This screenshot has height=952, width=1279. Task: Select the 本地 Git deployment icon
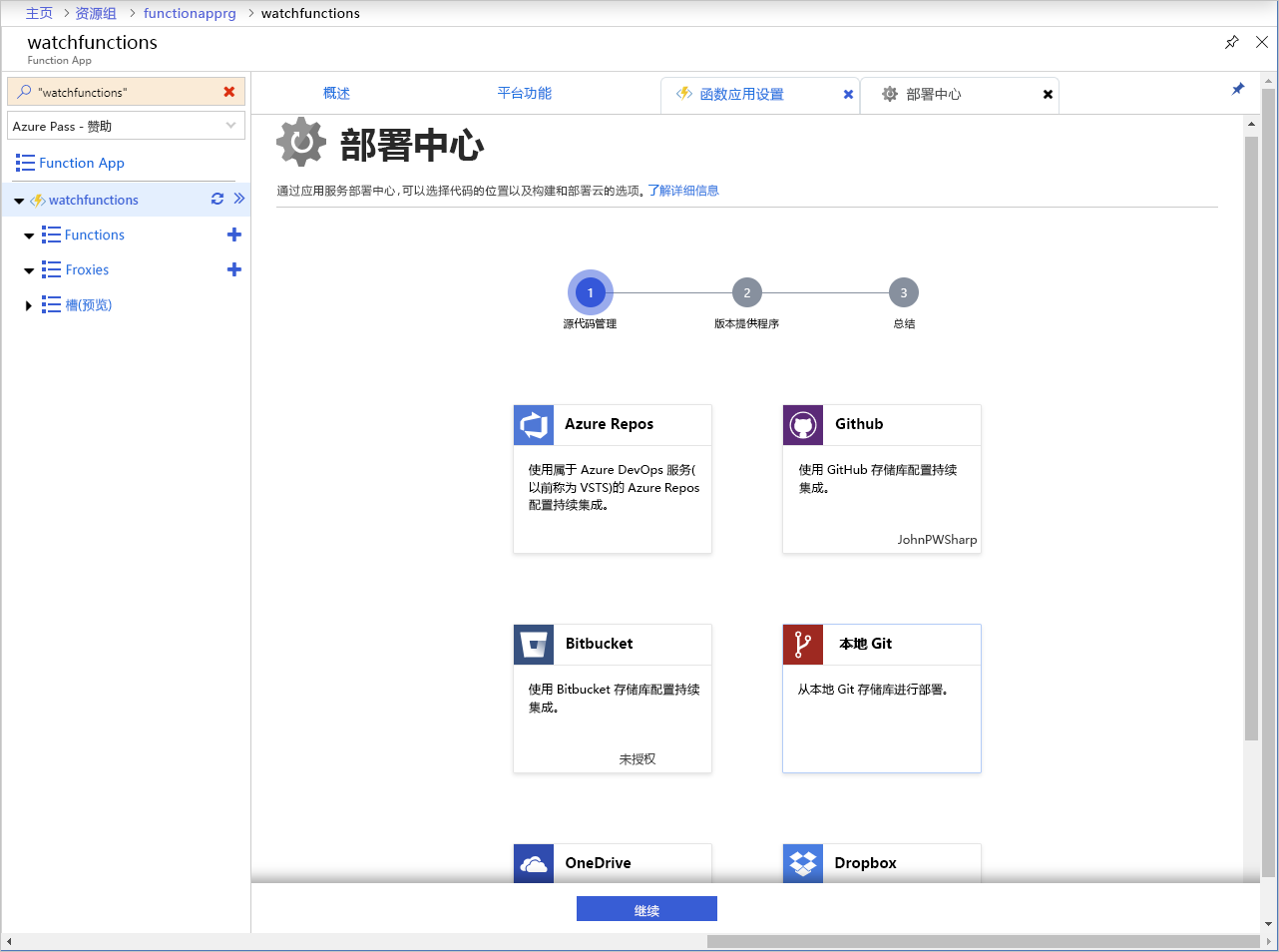point(803,645)
